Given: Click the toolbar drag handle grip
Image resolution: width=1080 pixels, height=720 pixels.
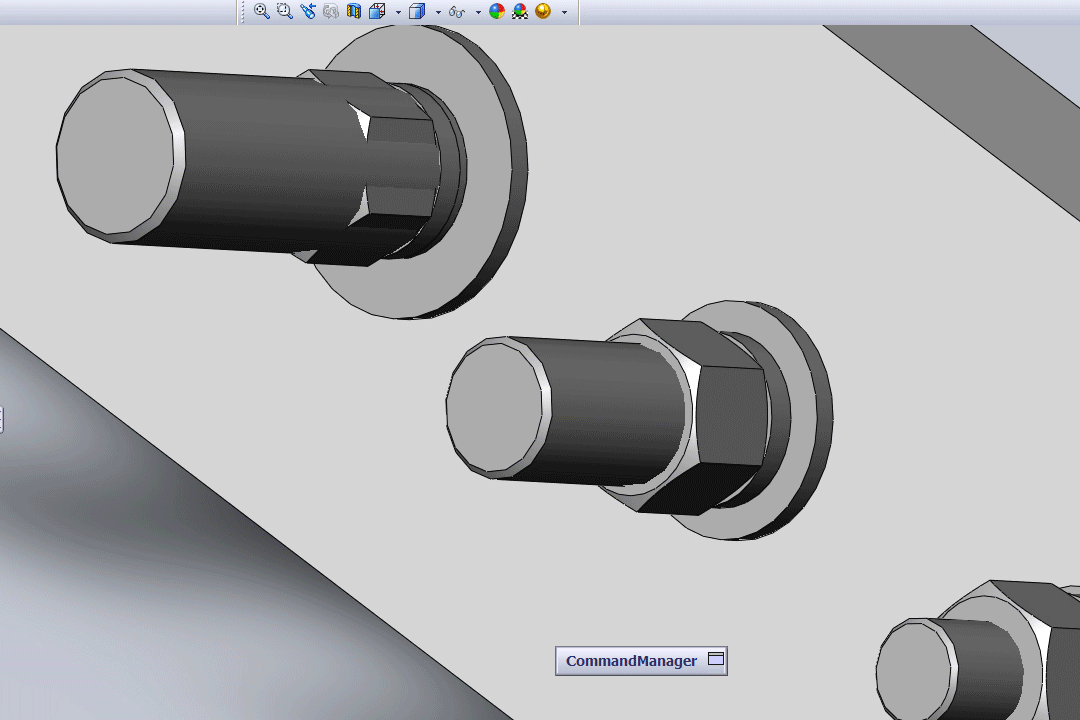Looking at the screenshot, I should 242,12.
